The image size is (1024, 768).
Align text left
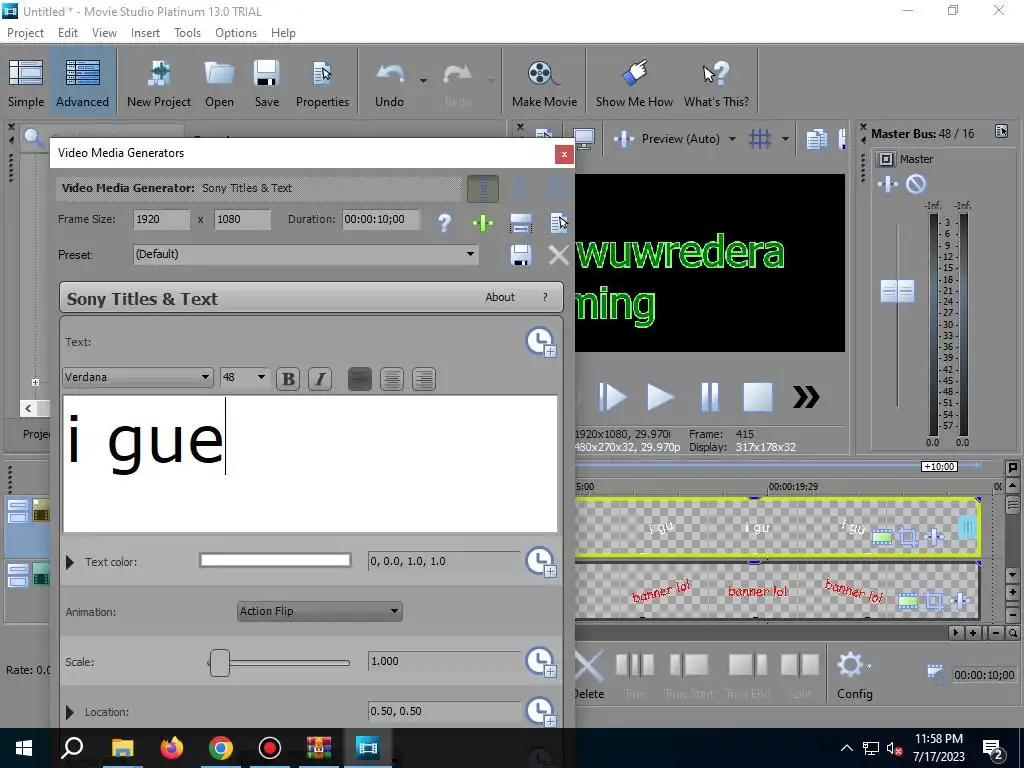point(360,379)
